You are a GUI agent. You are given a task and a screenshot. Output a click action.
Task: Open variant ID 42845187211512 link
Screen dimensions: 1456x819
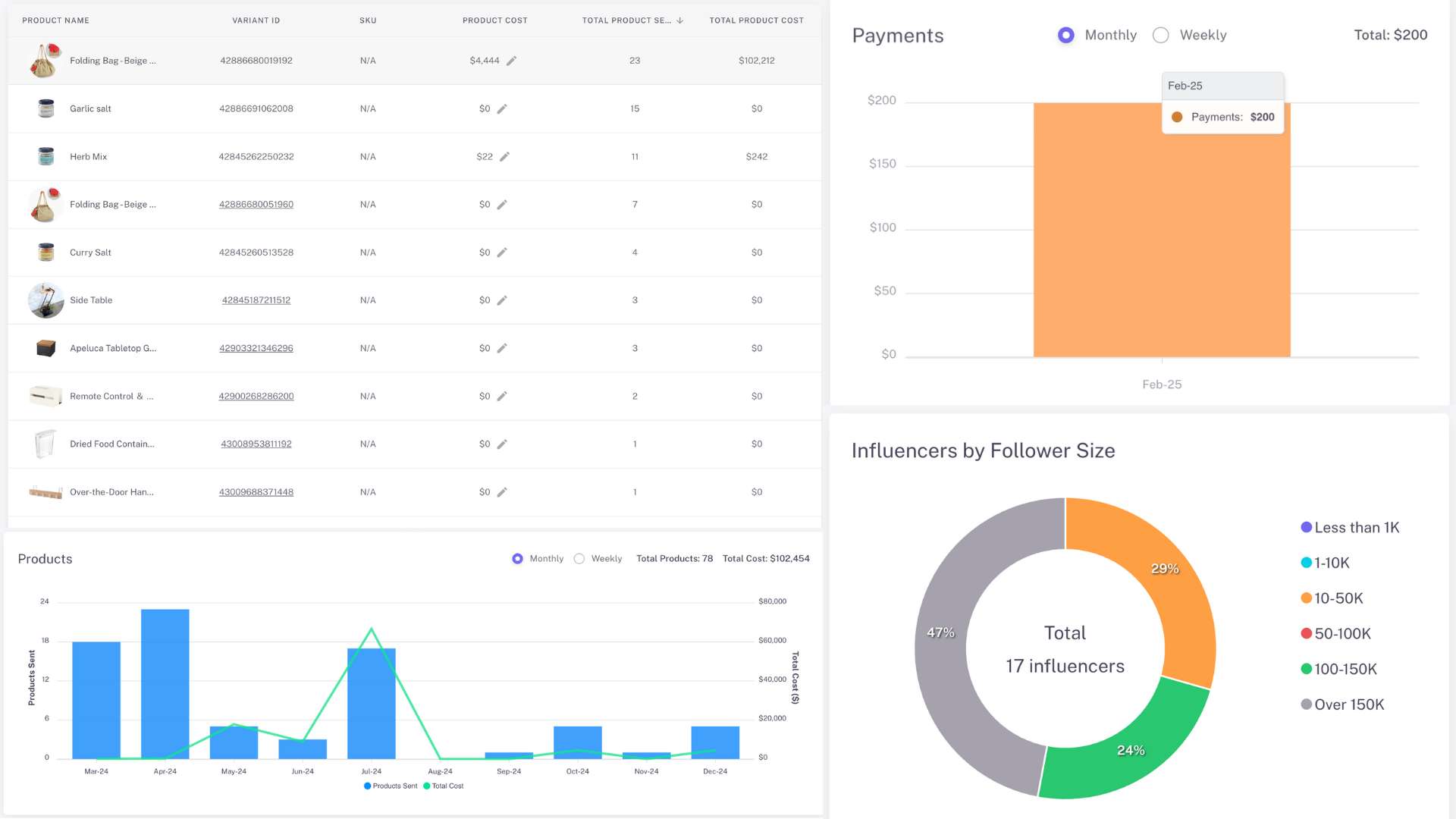tap(256, 300)
